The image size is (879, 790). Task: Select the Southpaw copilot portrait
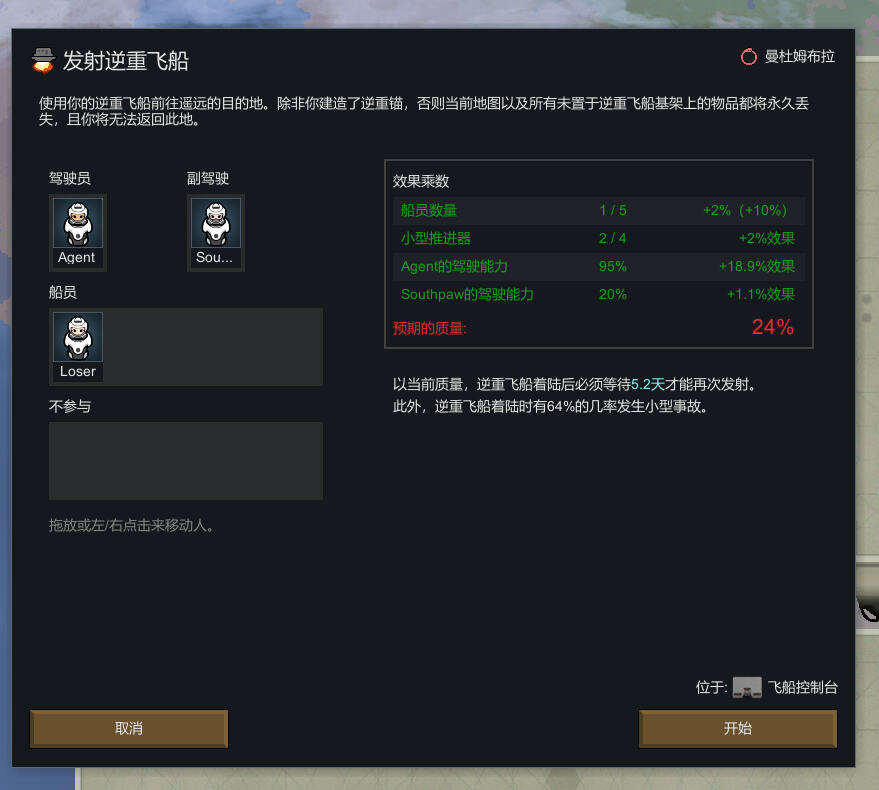tap(215, 232)
